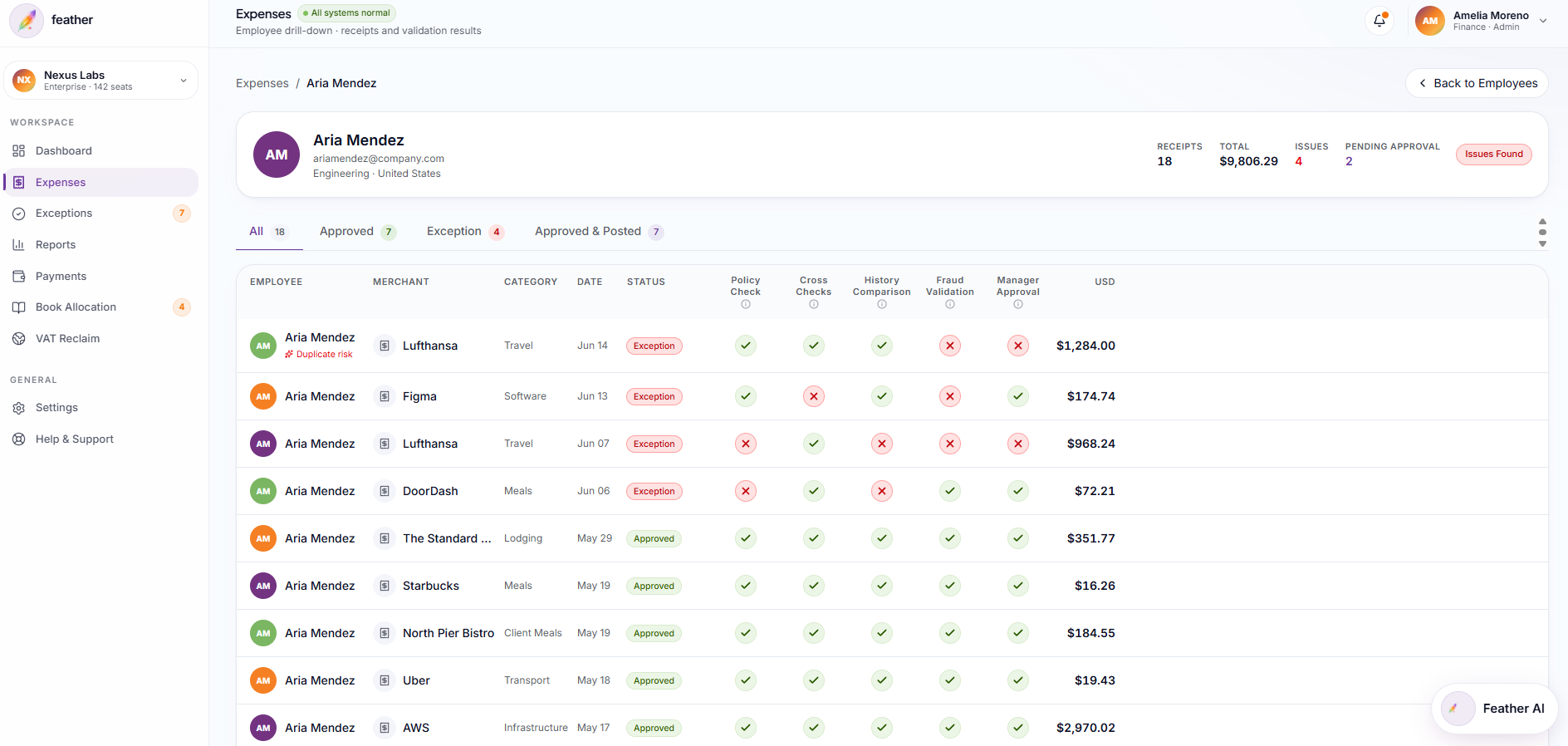The width and height of the screenshot is (1568, 746).
Task: Click the Settings gear icon
Action: pos(18,408)
